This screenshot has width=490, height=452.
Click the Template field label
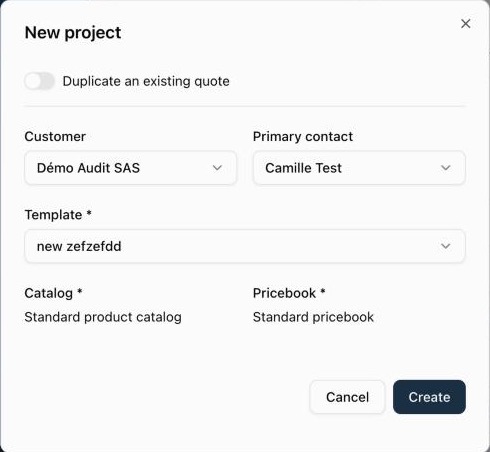coord(53,215)
